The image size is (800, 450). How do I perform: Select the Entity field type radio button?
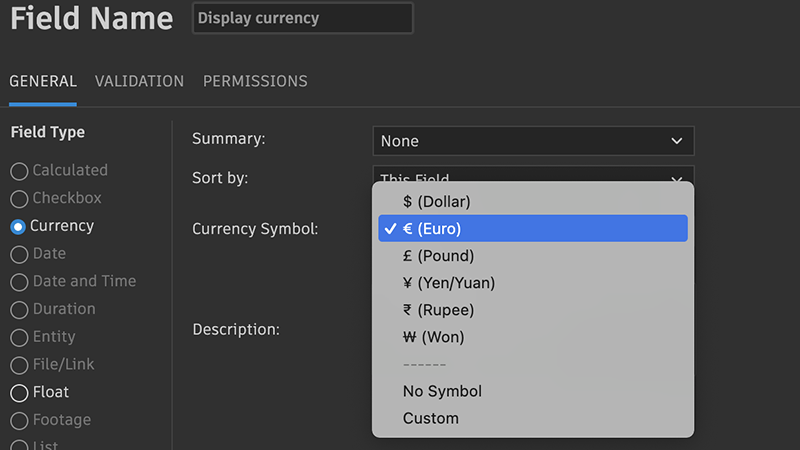click(19, 338)
